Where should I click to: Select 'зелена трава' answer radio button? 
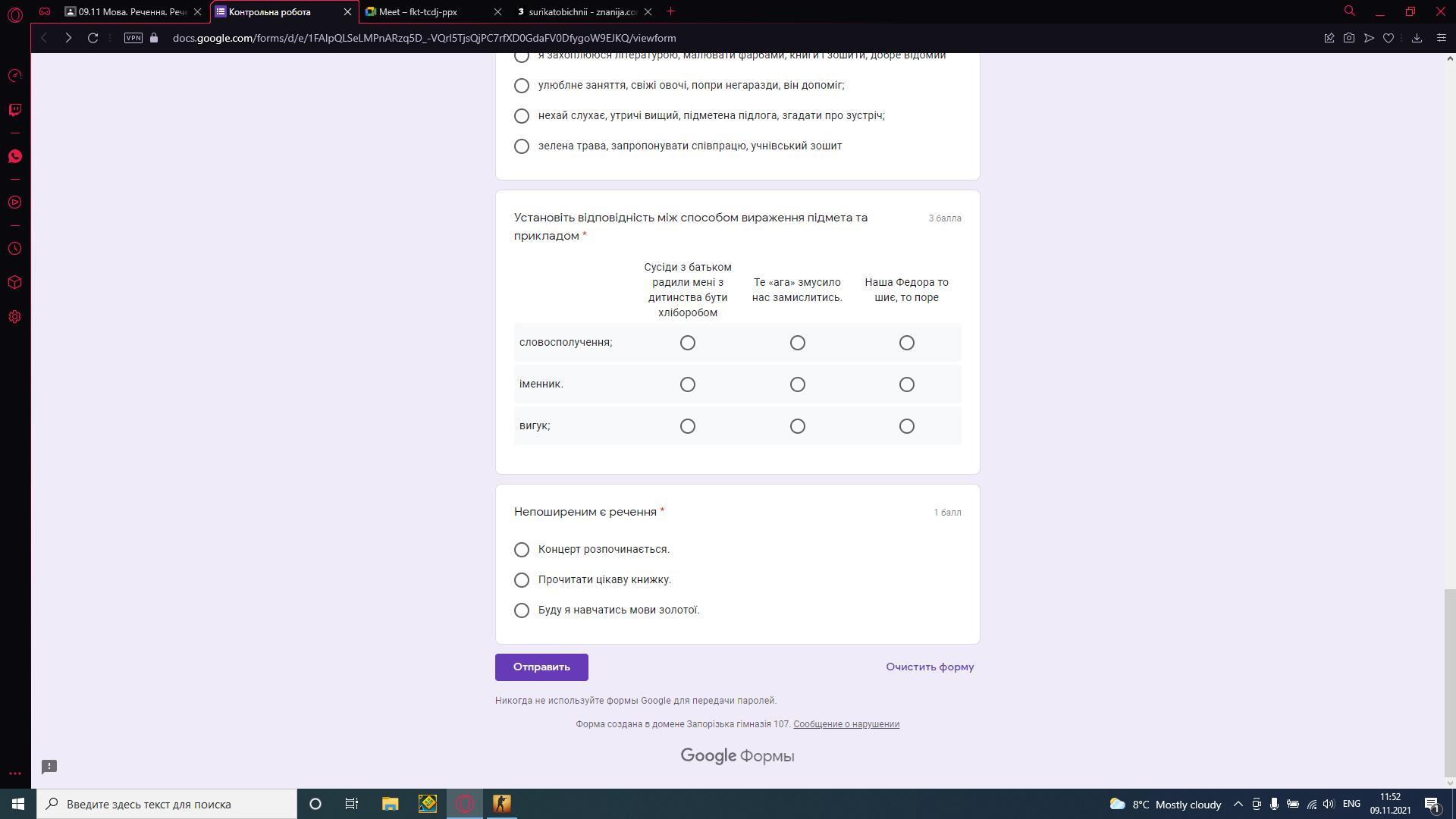(x=521, y=146)
